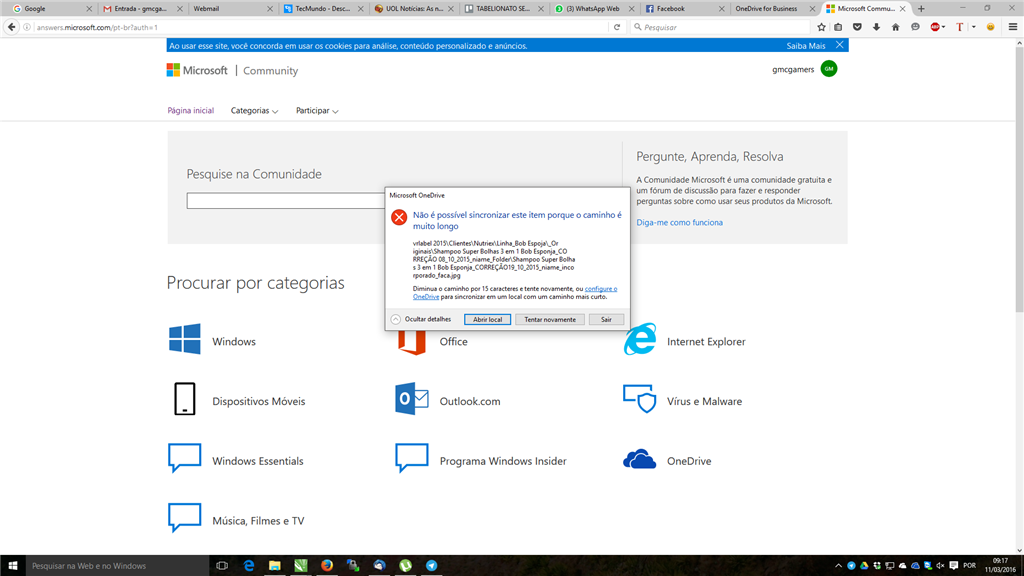Click the Office category icon
This screenshot has width=1024, height=576.
click(411, 343)
